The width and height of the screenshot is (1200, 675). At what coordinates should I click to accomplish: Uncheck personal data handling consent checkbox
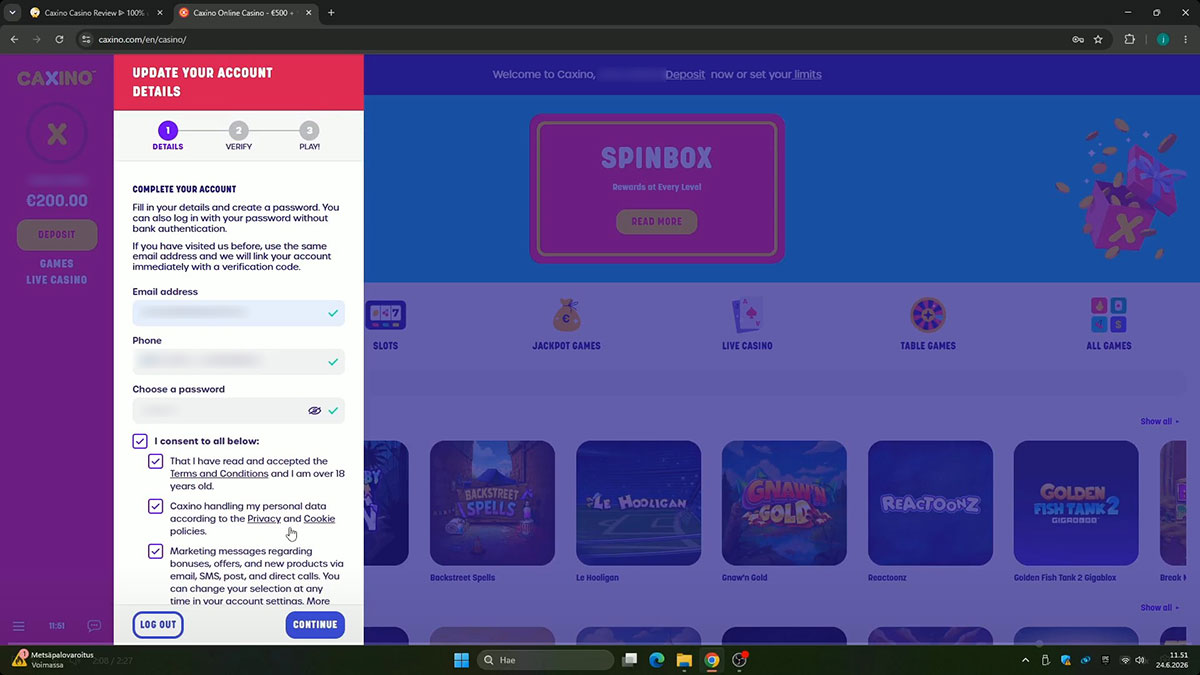[155, 506]
